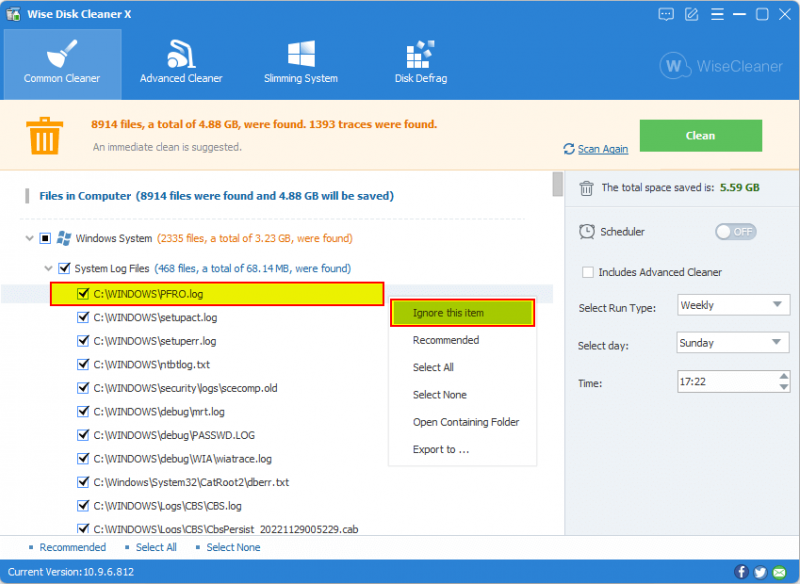The image size is (800, 584).
Task: Select C:\WINDOWS\PFRO.log file row text
Action: [x=148, y=294]
